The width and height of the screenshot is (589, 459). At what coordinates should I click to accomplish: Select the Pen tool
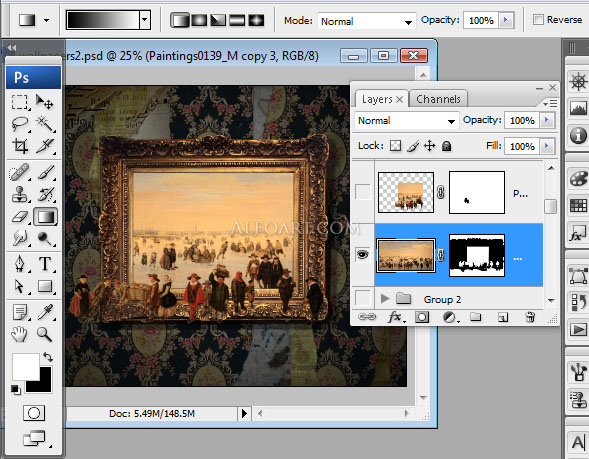[20, 264]
